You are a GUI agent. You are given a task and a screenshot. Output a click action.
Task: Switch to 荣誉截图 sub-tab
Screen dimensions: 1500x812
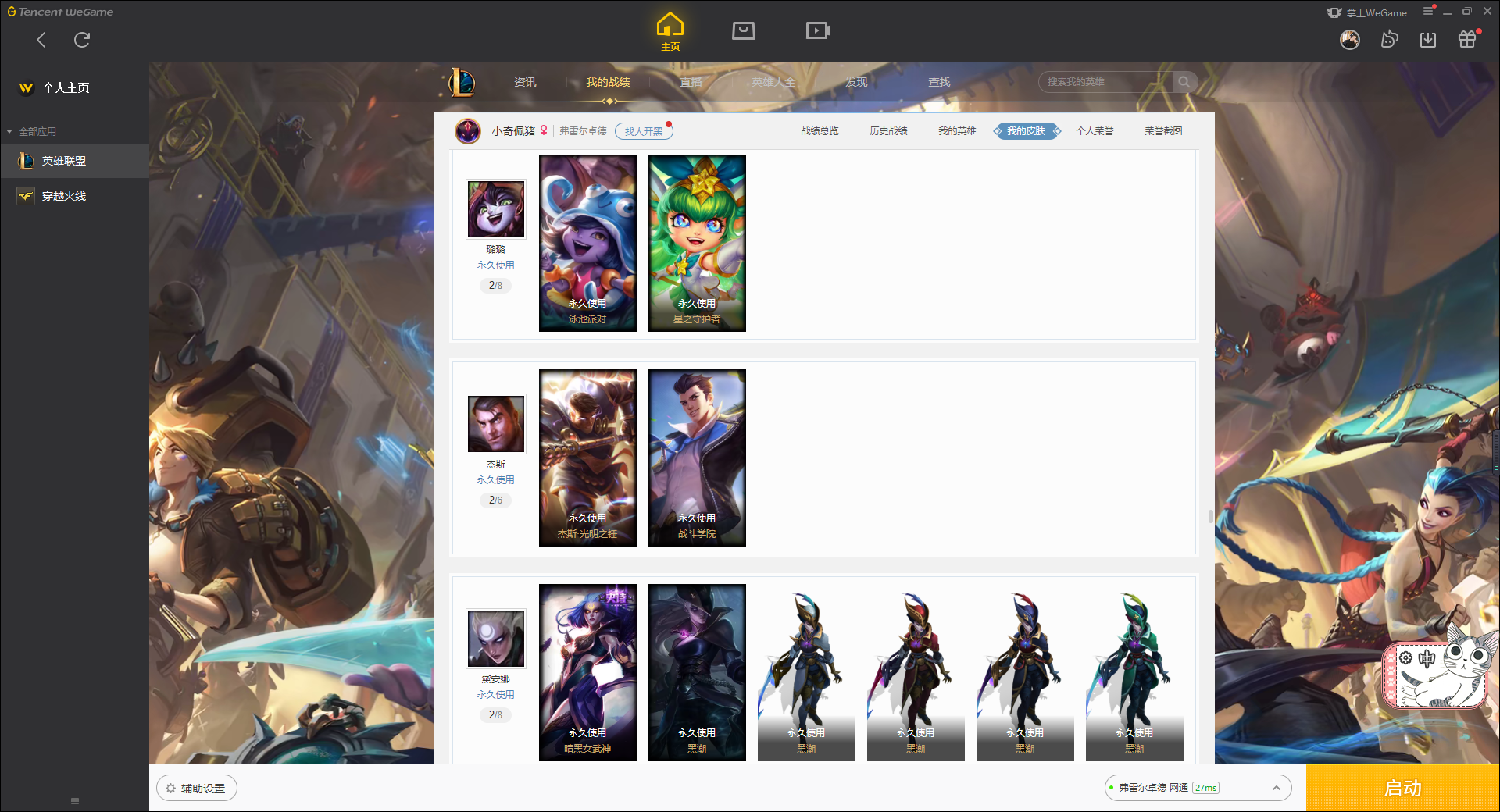[x=1163, y=131]
